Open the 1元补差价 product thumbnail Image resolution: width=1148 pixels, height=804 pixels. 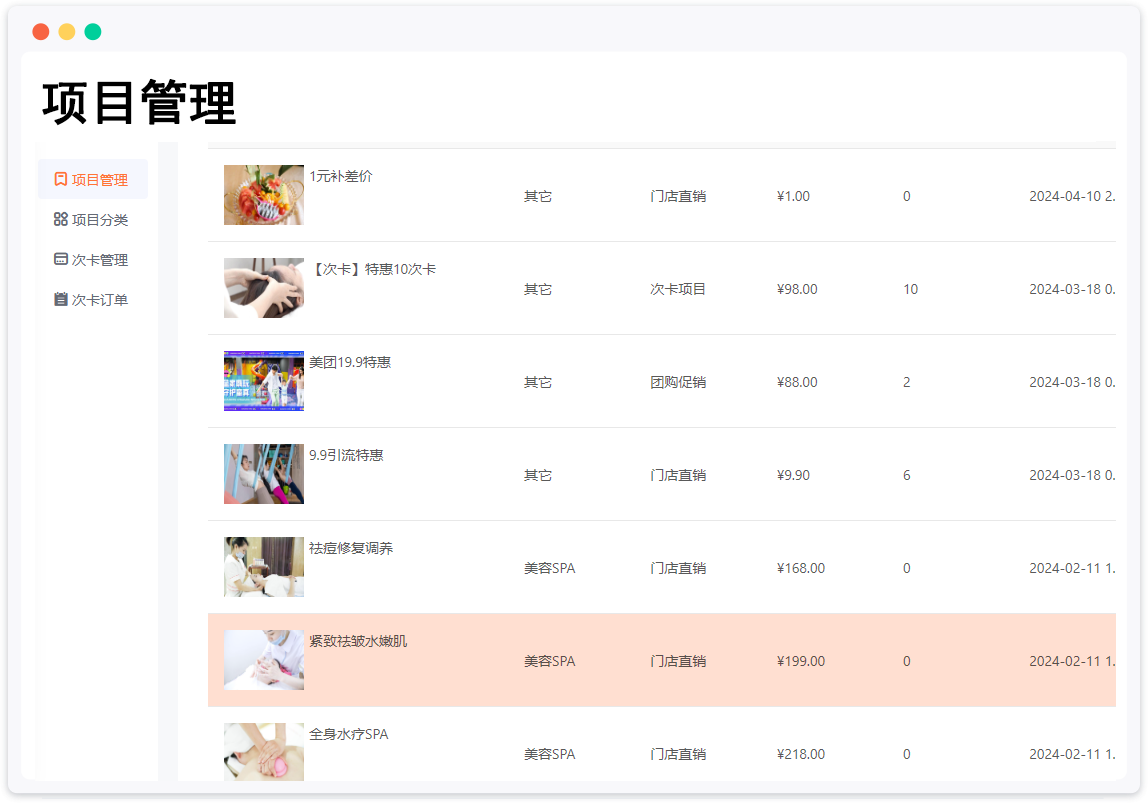tap(264, 195)
